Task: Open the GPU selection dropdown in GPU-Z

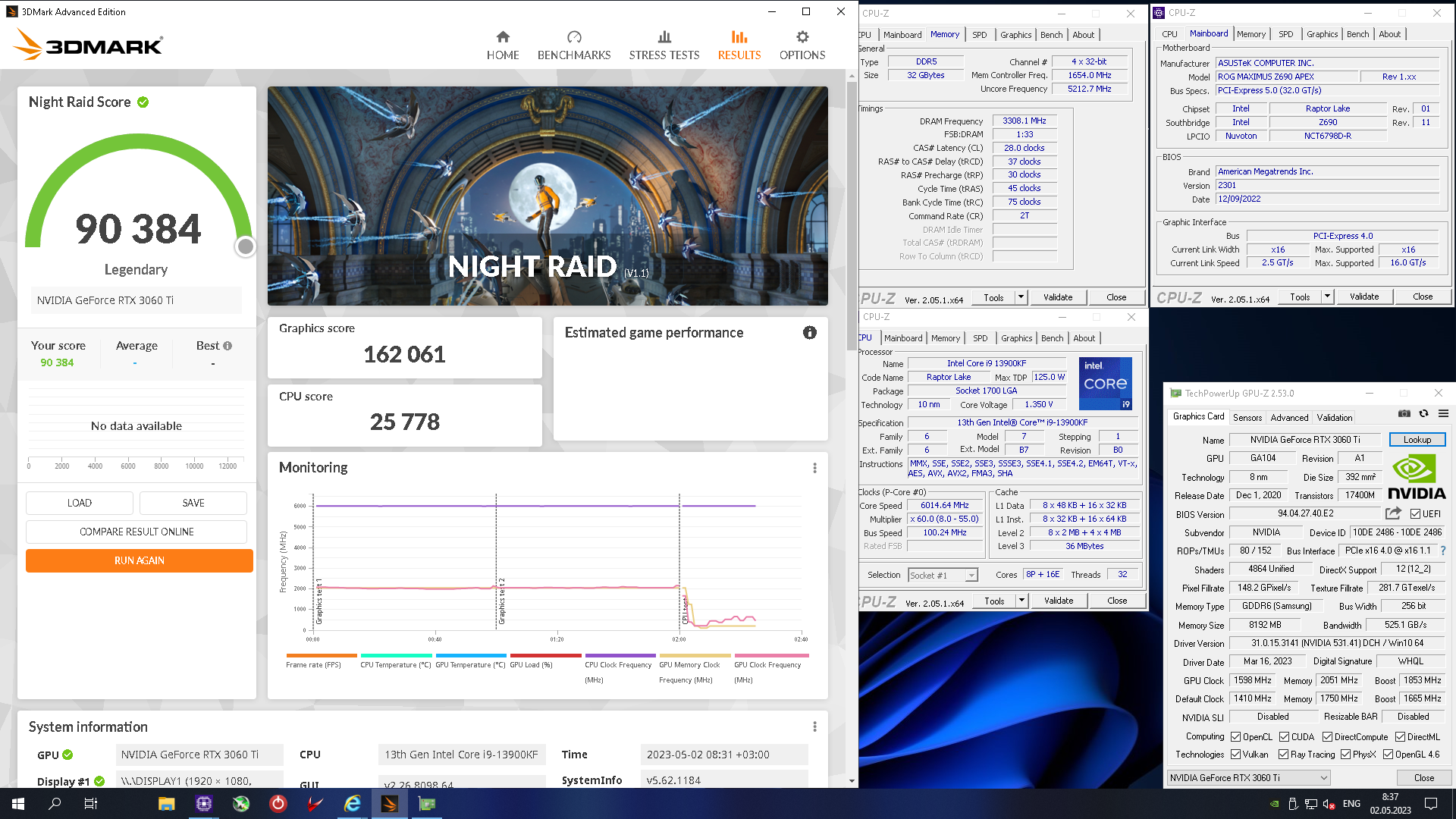Action: [1248, 778]
